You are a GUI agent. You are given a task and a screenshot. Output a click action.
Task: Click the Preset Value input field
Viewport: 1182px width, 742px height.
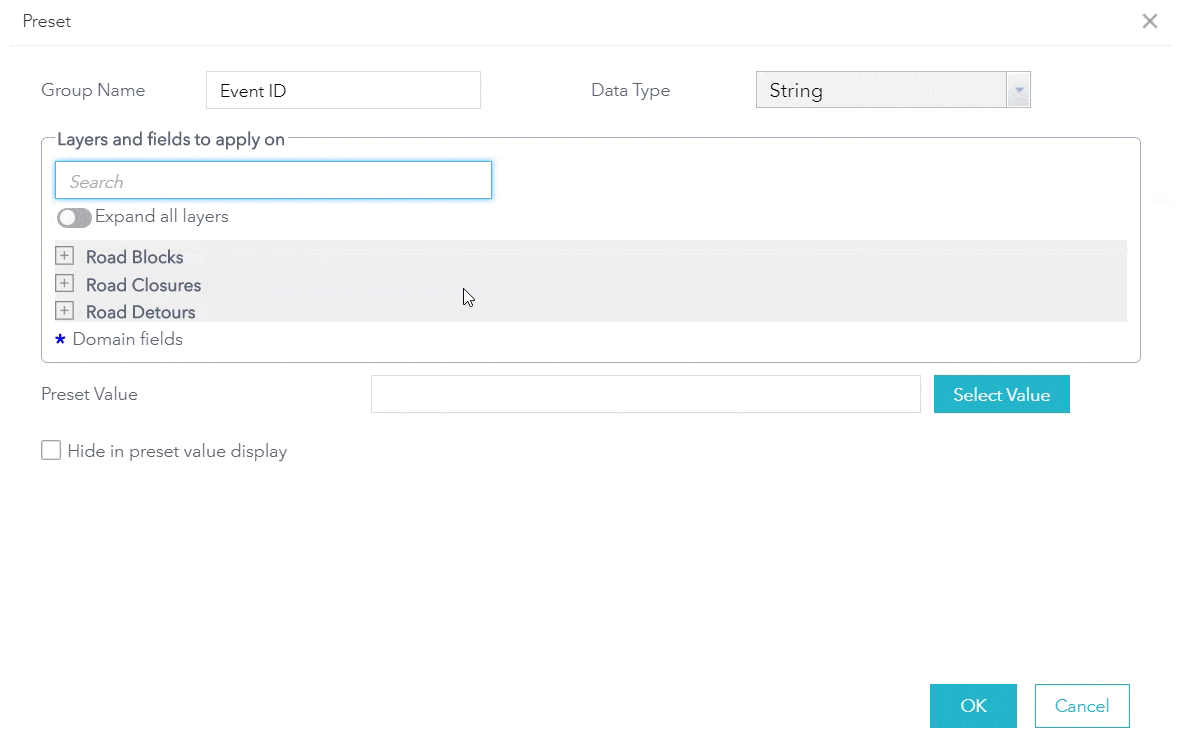pos(645,394)
